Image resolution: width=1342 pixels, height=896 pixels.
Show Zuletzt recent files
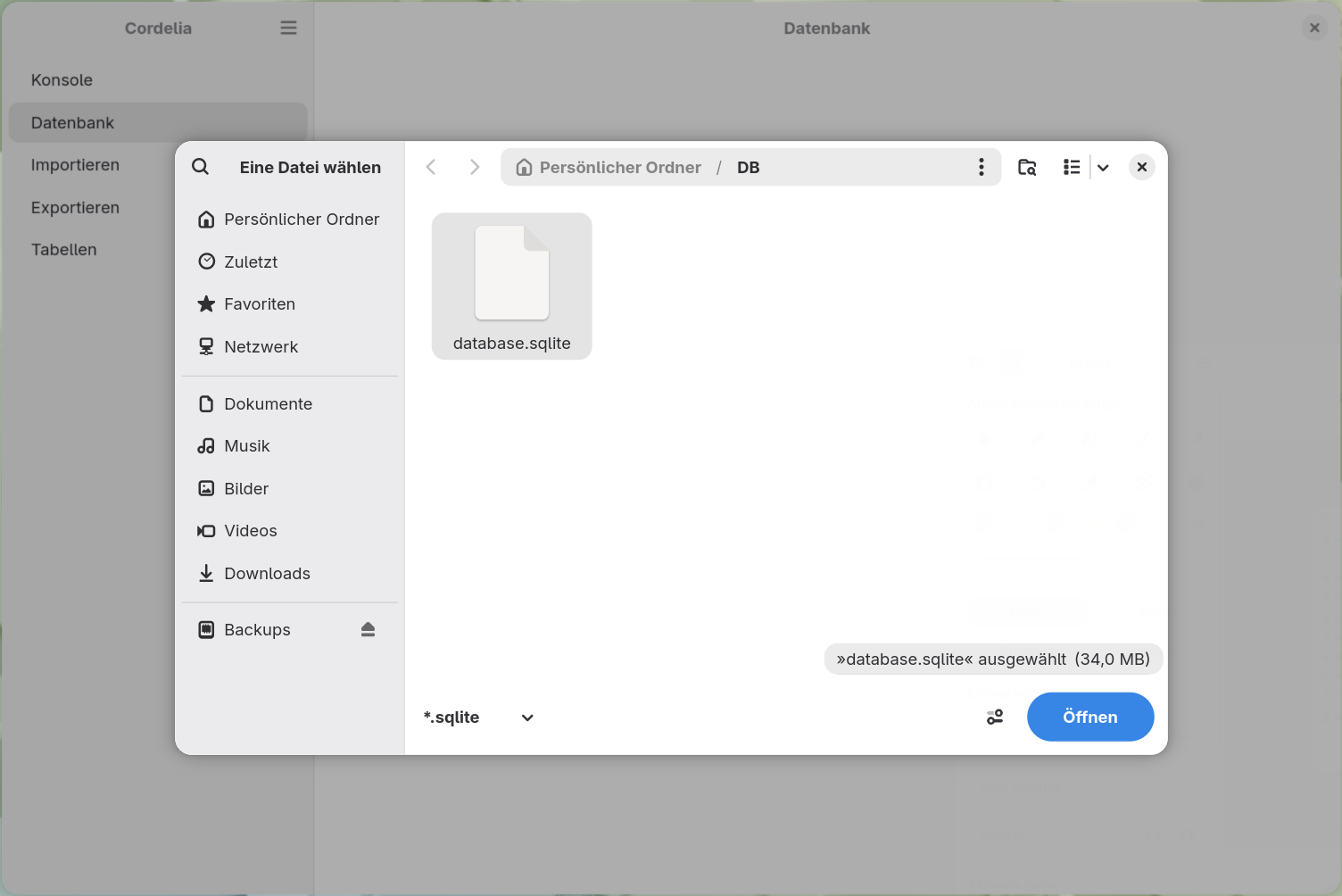(x=290, y=261)
